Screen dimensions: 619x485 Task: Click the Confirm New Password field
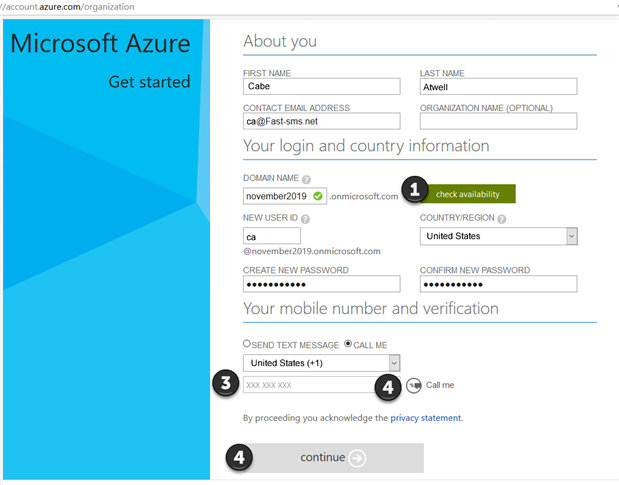pos(499,284)
